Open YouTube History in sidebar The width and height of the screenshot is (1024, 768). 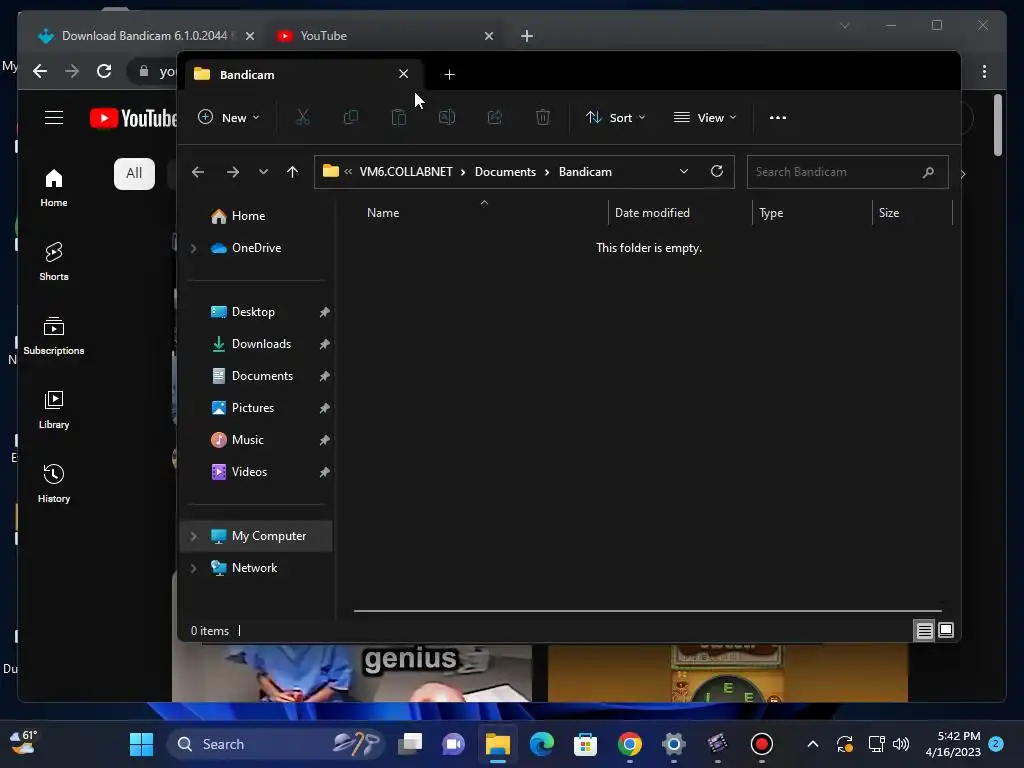54,483
